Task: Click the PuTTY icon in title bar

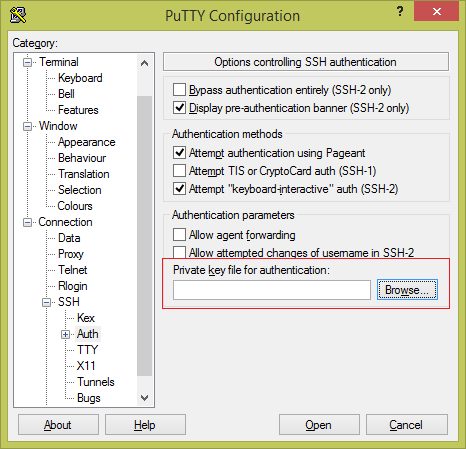Action: (18, 15)
